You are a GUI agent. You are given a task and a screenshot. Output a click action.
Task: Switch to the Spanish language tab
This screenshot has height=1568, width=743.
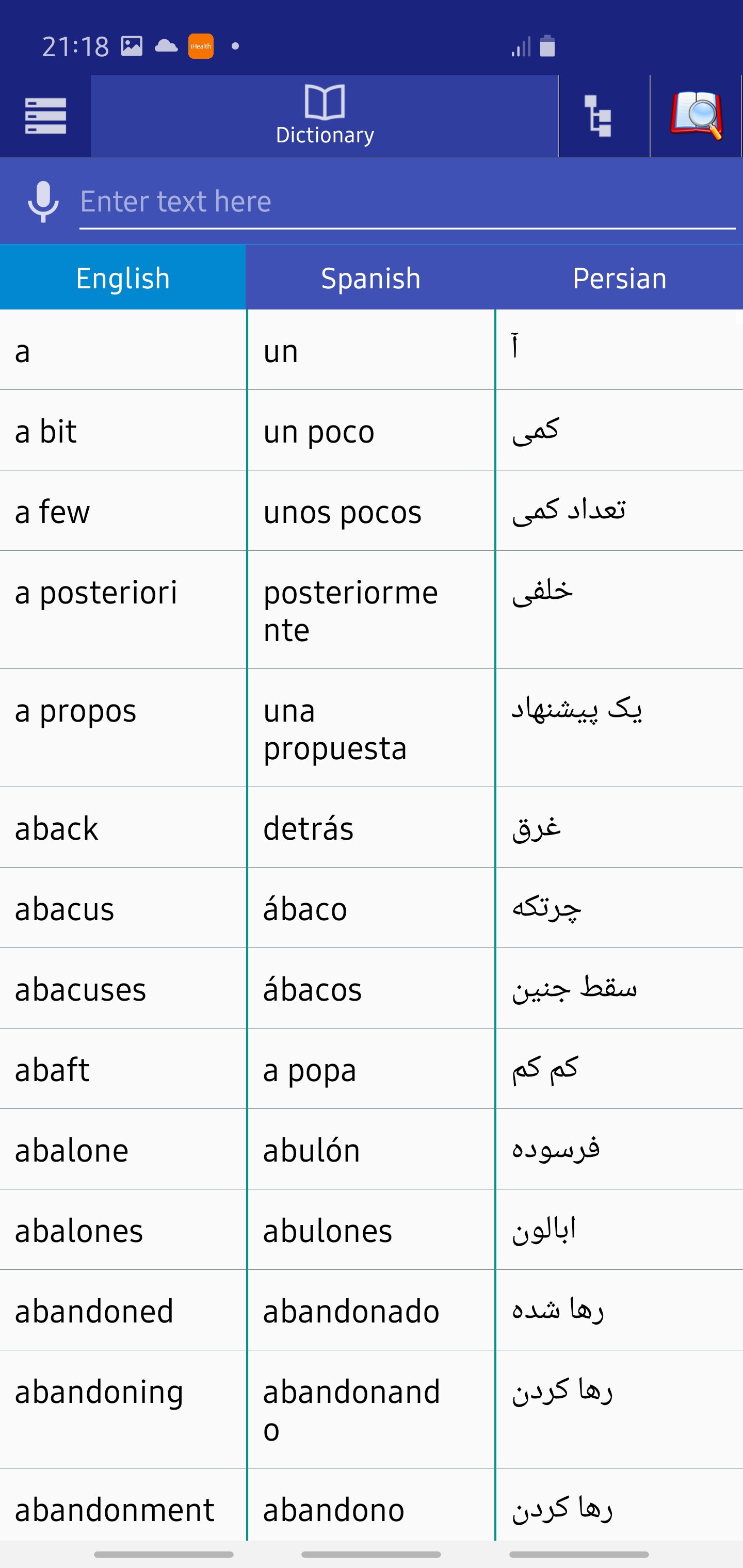(369, 277)
